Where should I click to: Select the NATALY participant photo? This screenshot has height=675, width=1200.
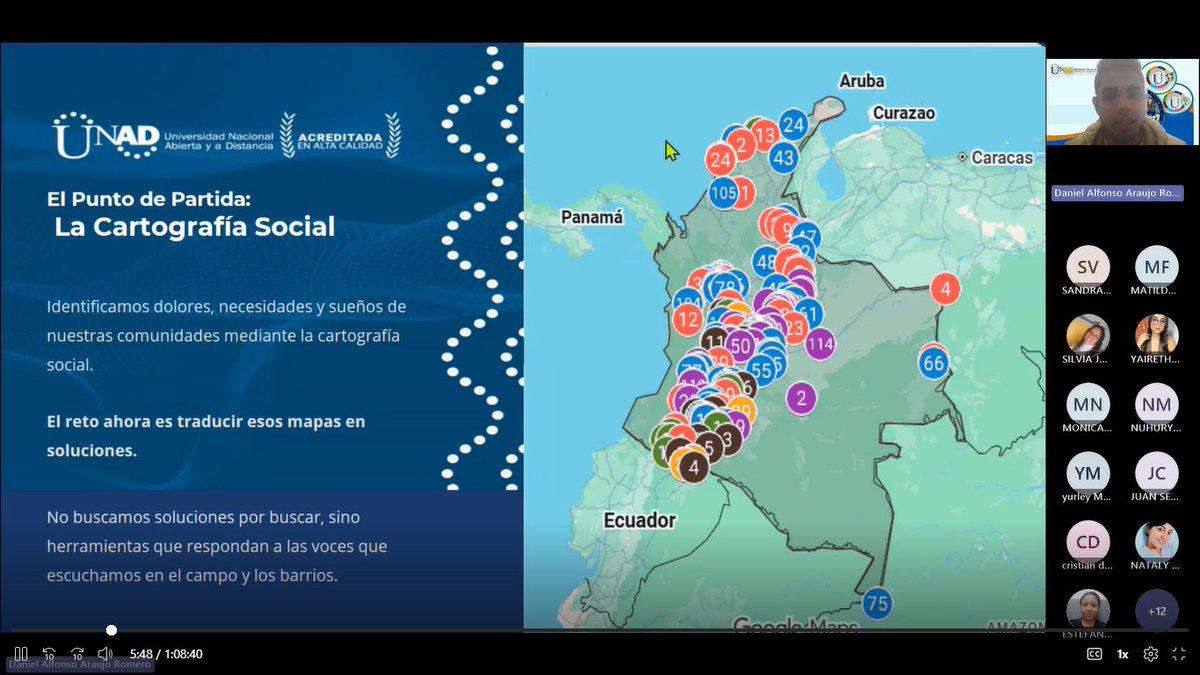[x=1156, y=541]
